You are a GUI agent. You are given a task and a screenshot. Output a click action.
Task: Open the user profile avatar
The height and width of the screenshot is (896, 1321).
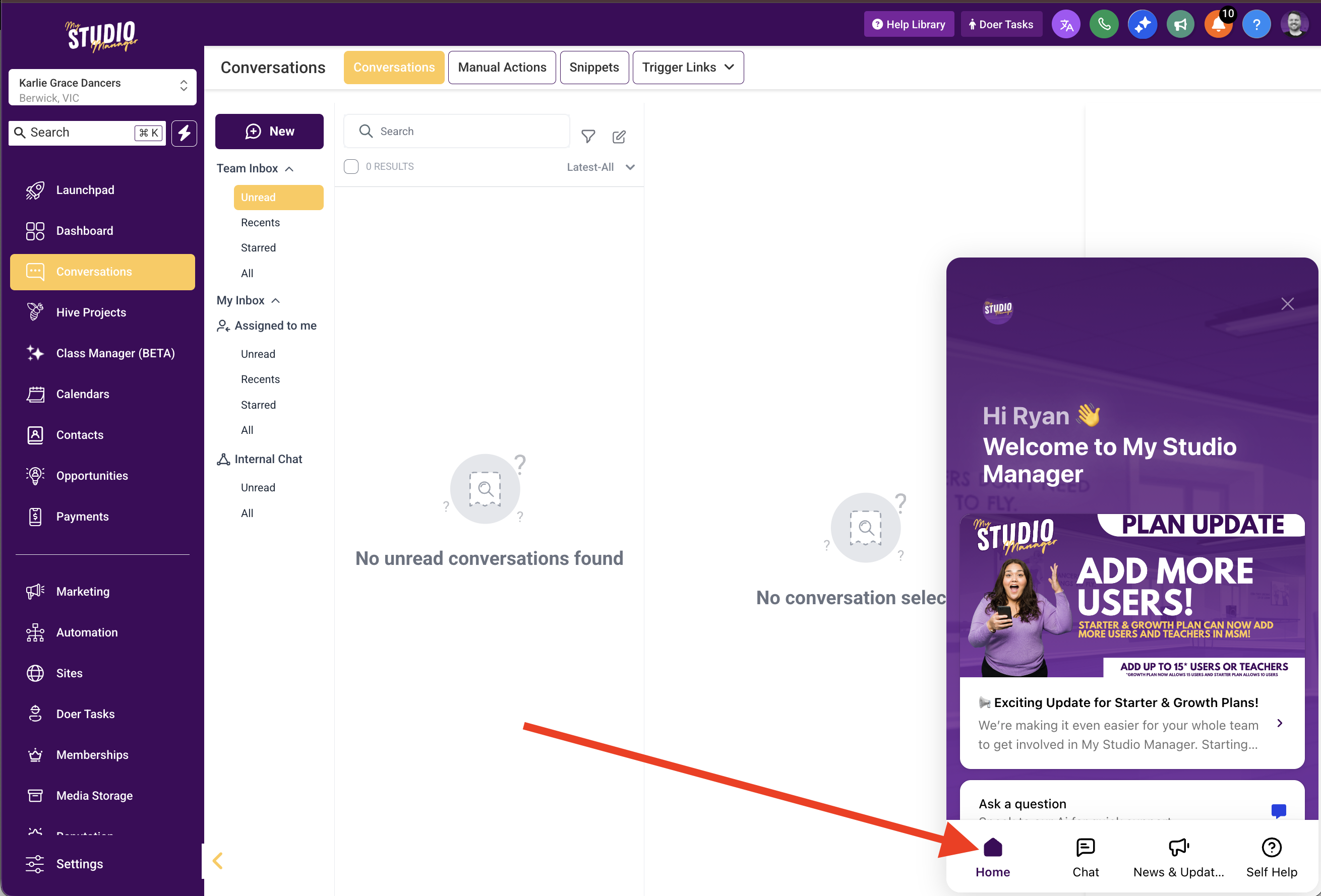(x=1295, y=25)
